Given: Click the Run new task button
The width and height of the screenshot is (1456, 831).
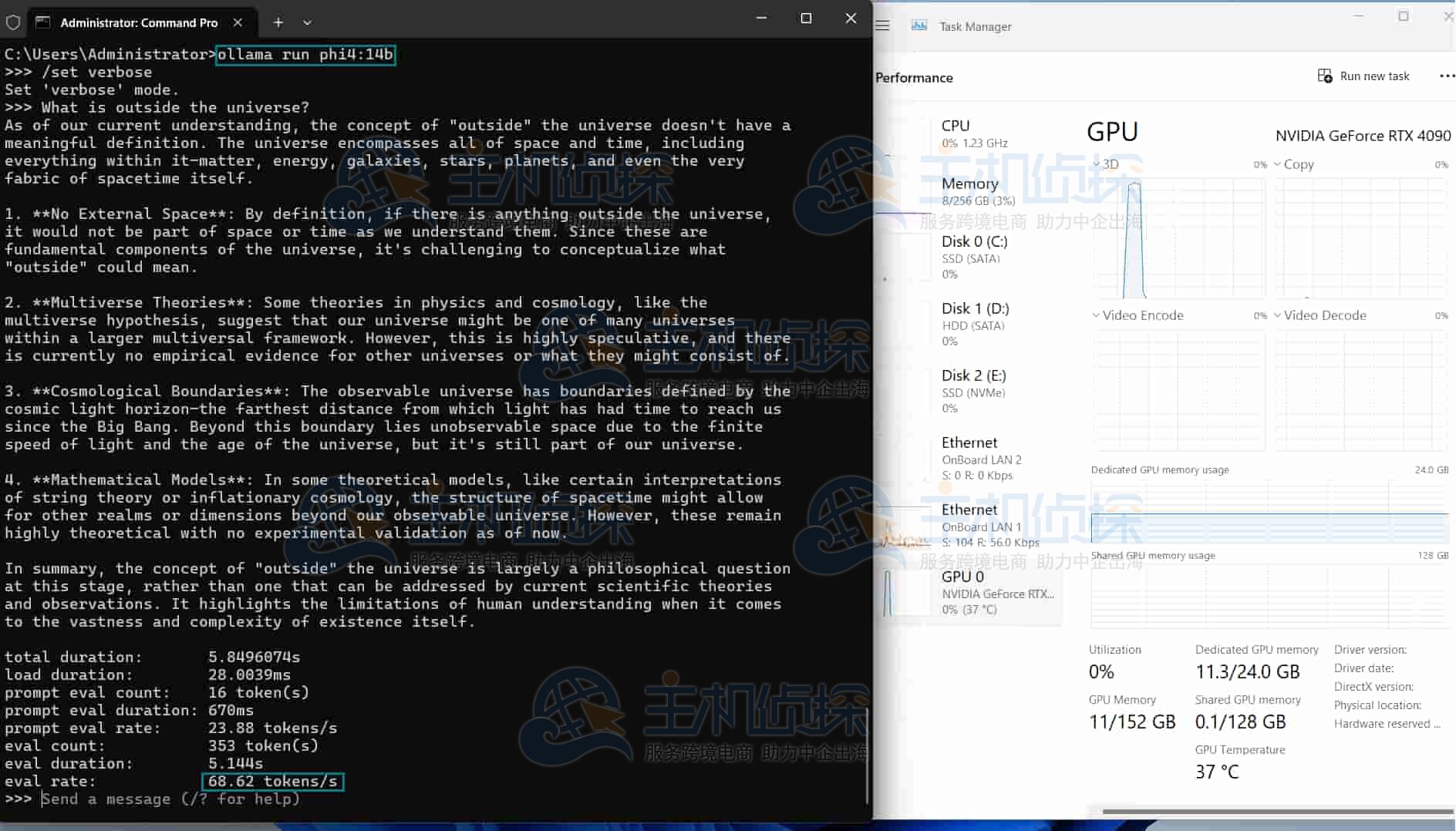Looking at the screenshot, I should tap(1363, 76).
